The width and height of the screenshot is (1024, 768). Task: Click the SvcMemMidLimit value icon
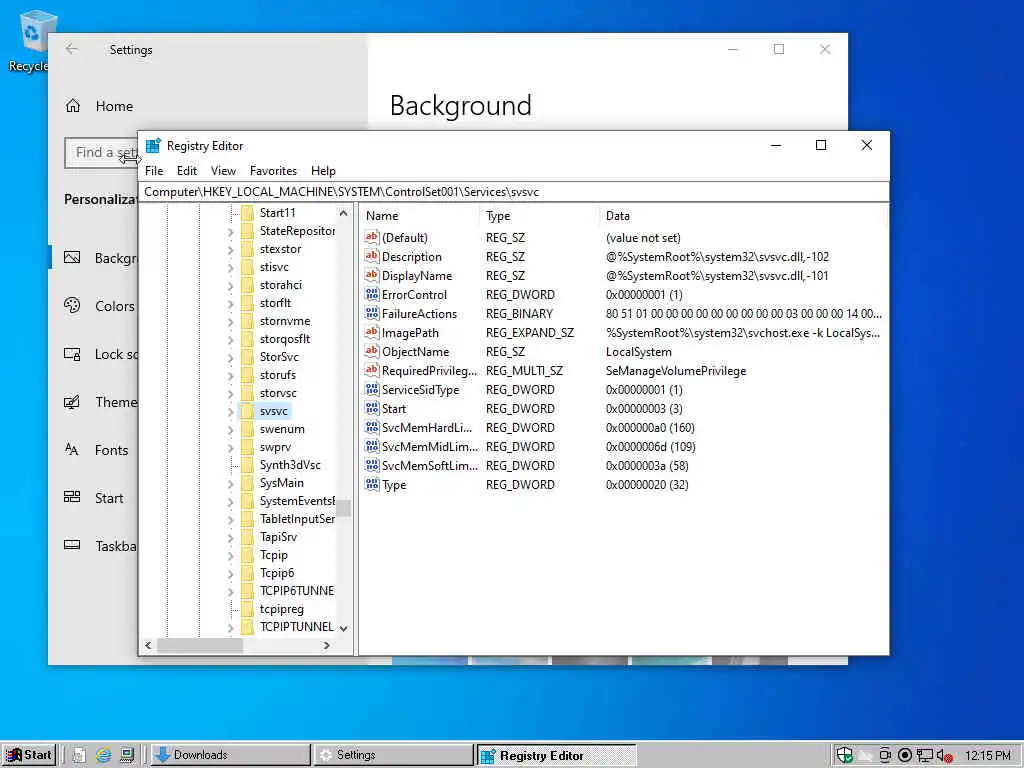click(x=372, y=447)
